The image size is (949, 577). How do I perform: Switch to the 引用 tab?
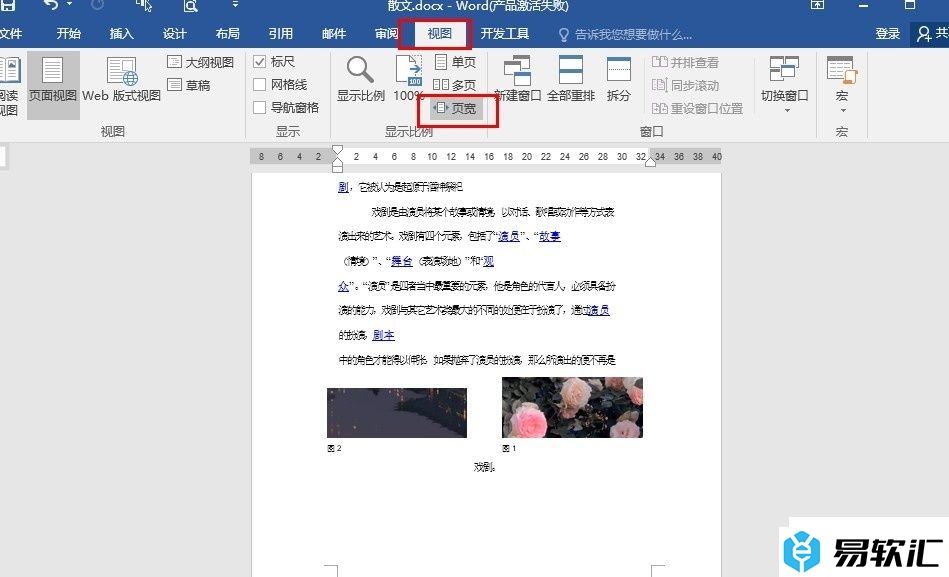[280, 34]
